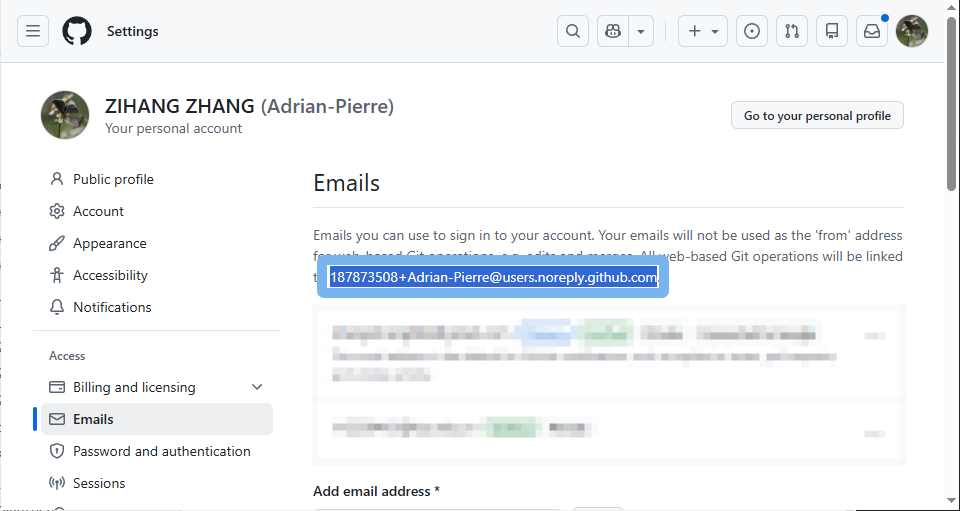Screen dimensions: 960x511
Task: Expand the Create new plus dropdown
Action: 703,31
